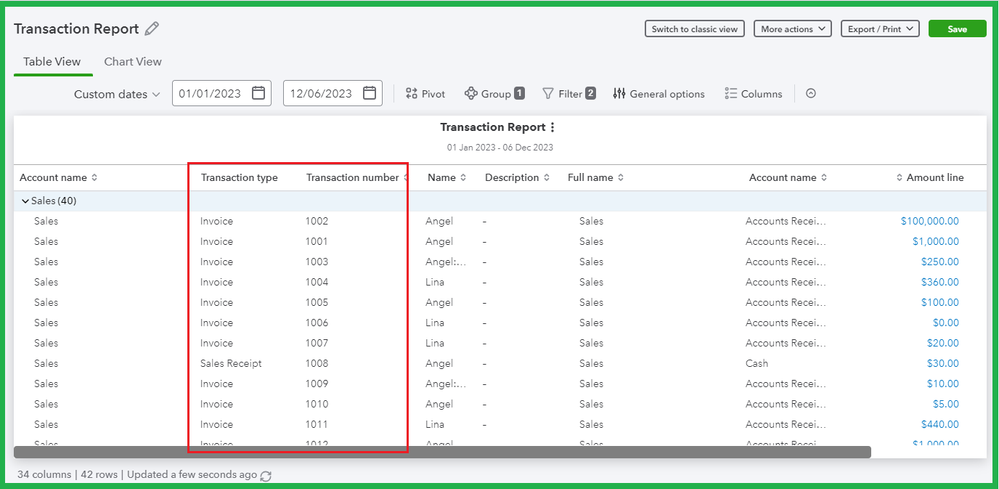Open the Columns chooser

click(753, 94)
